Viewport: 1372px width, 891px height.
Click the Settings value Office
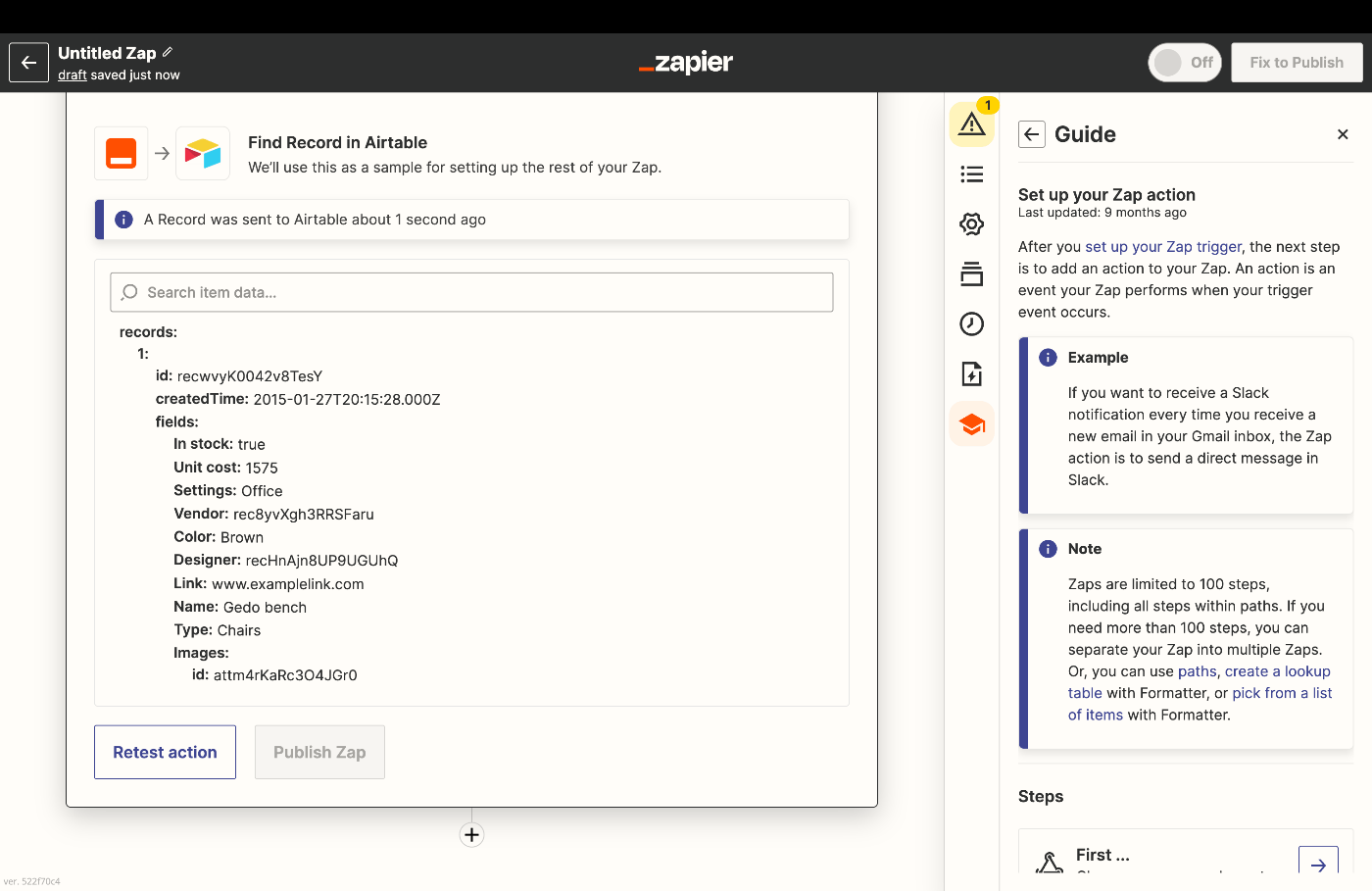[x=262, y=491]
